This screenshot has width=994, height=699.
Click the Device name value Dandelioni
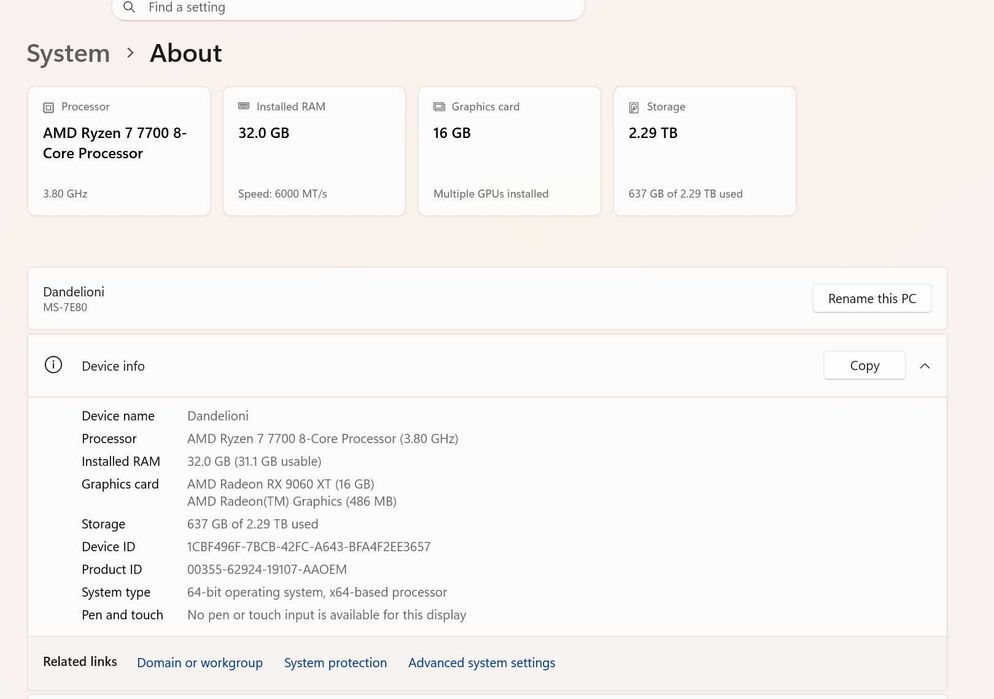217,416
